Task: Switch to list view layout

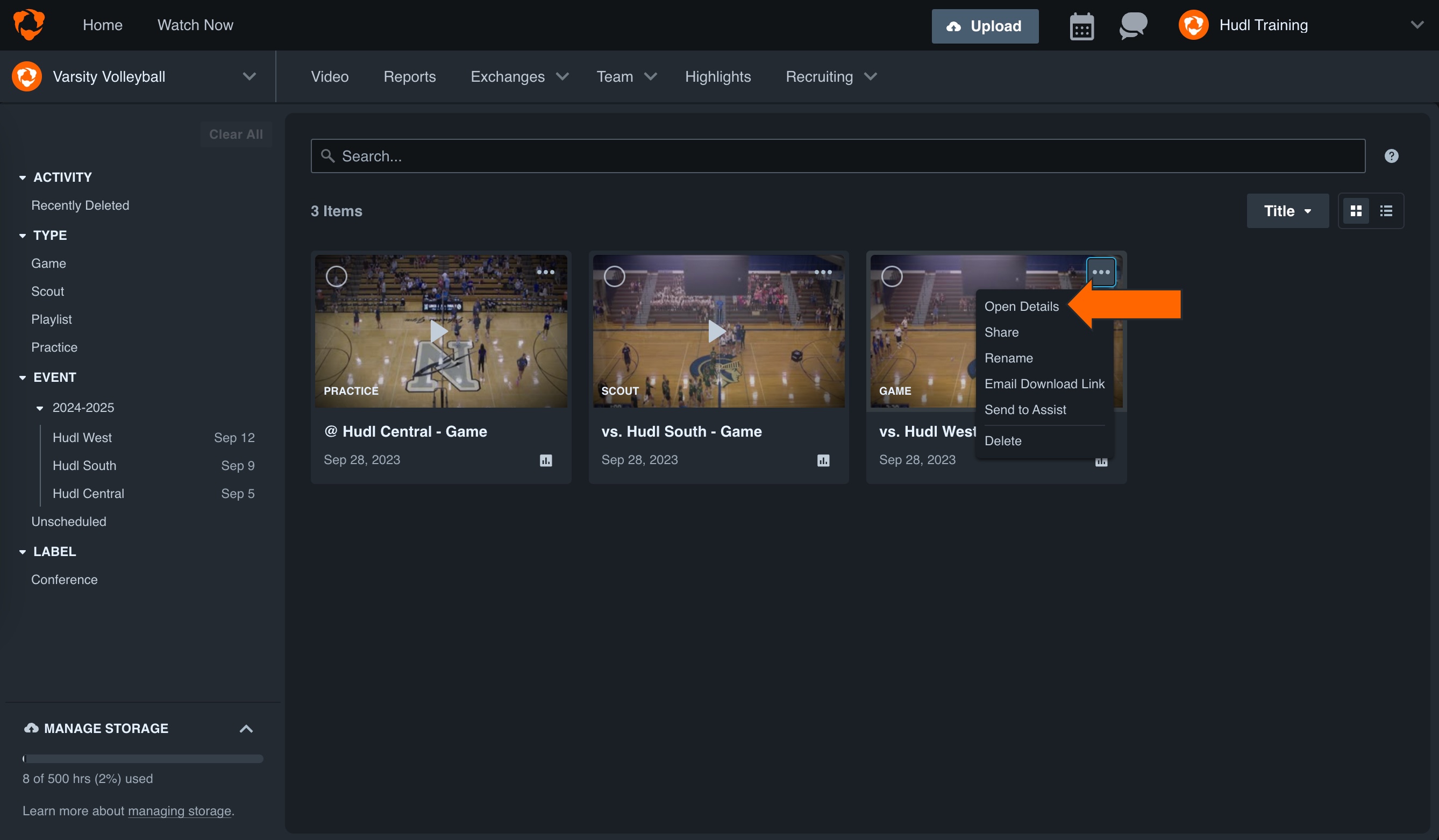Action: [1386, 210]
